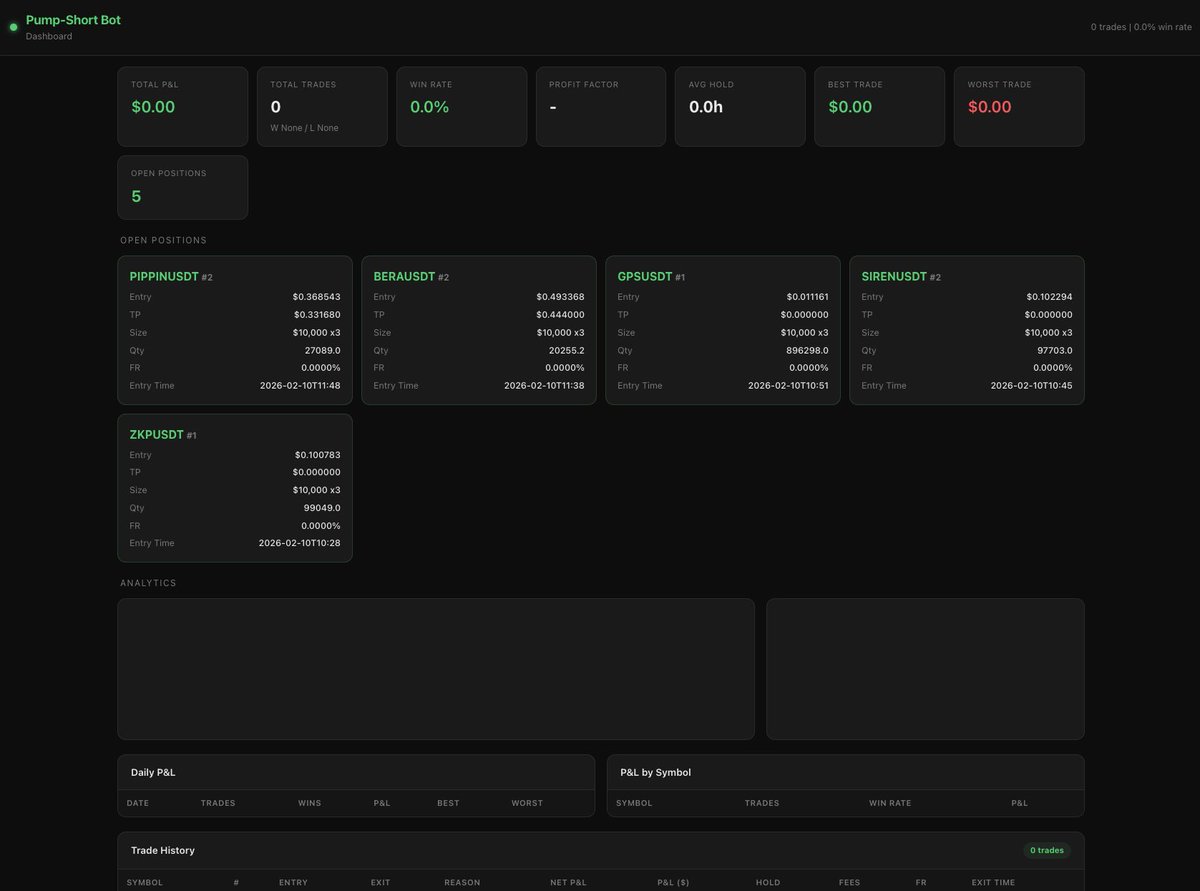Select the right Analytics chart panel
Image resolution: width=1200 pixels, height=891 pixels.
pyautogui.click(x=924, y=668)
